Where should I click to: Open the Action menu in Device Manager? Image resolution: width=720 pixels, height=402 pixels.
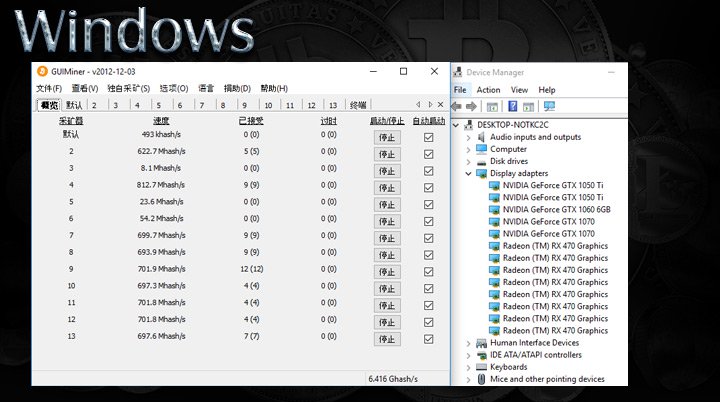[x=488, y=90]
